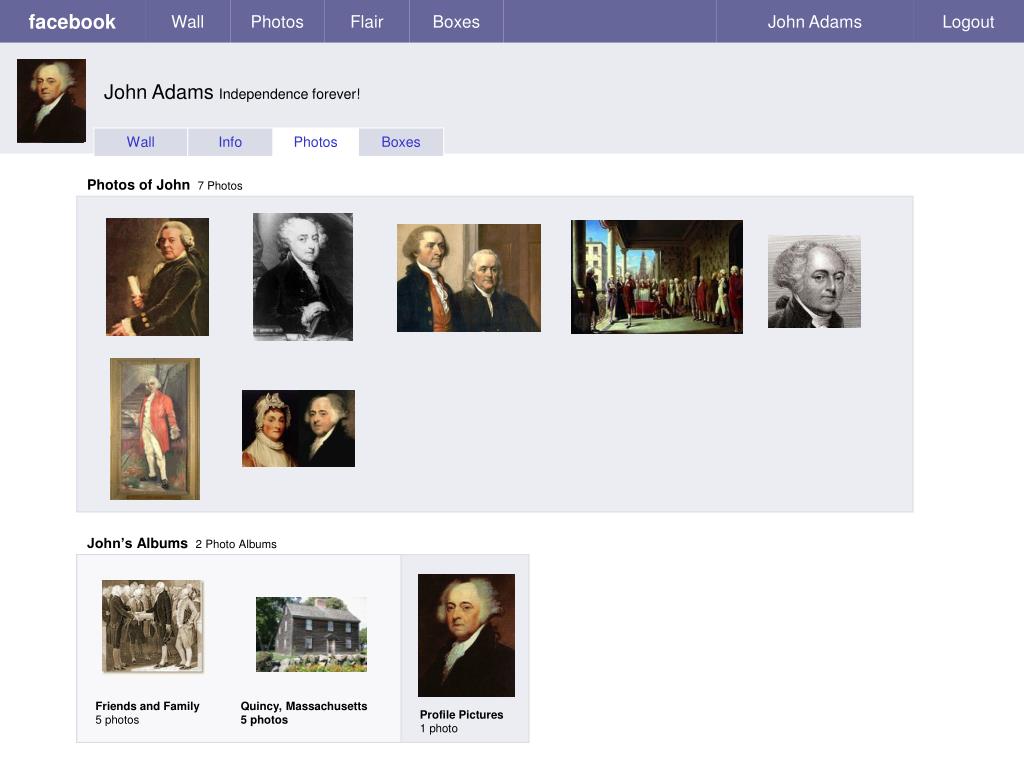Switch to the Info profile tab

(230, 142)
